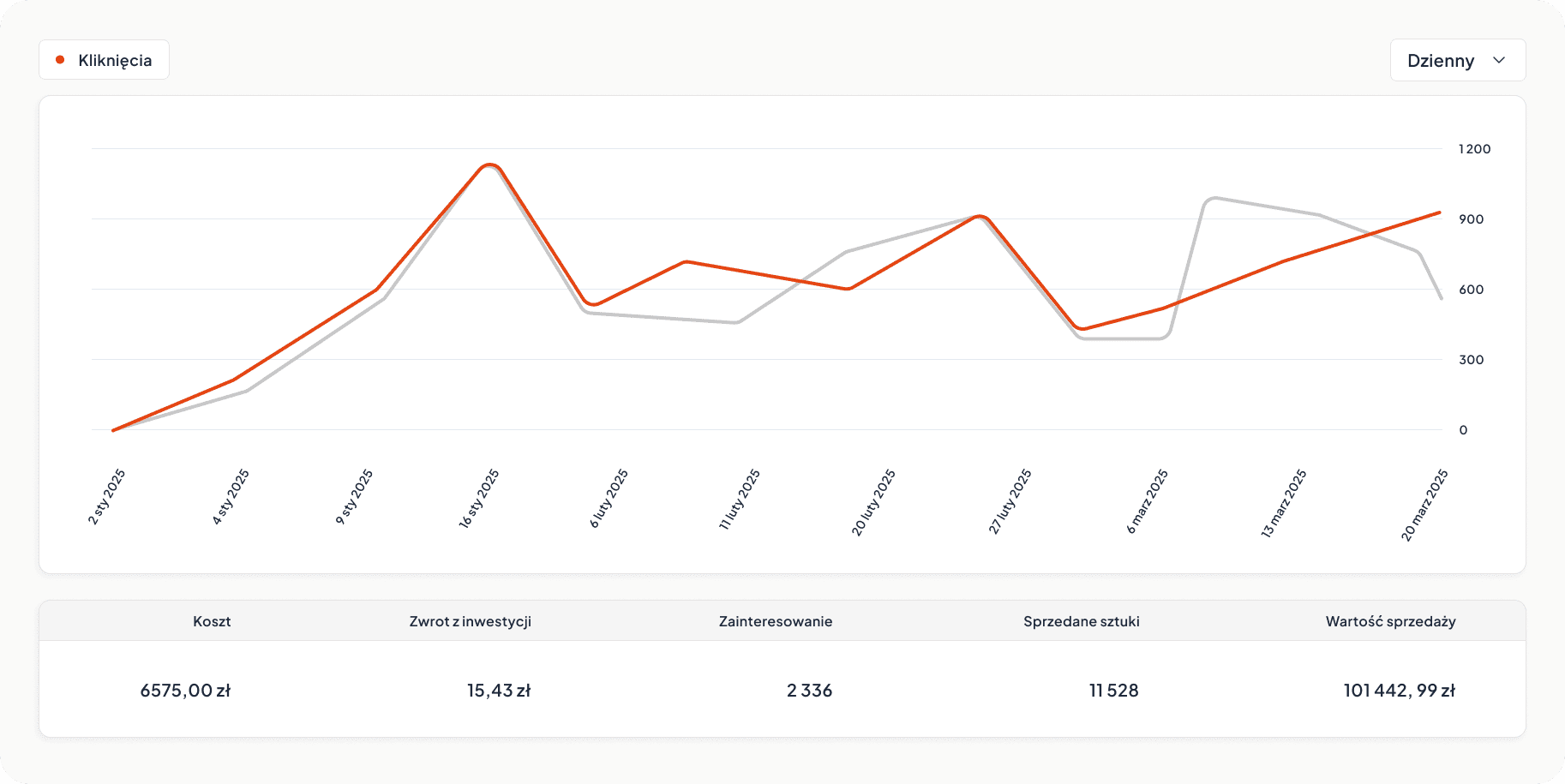Select the Koszt column header

tap(212, 621)
